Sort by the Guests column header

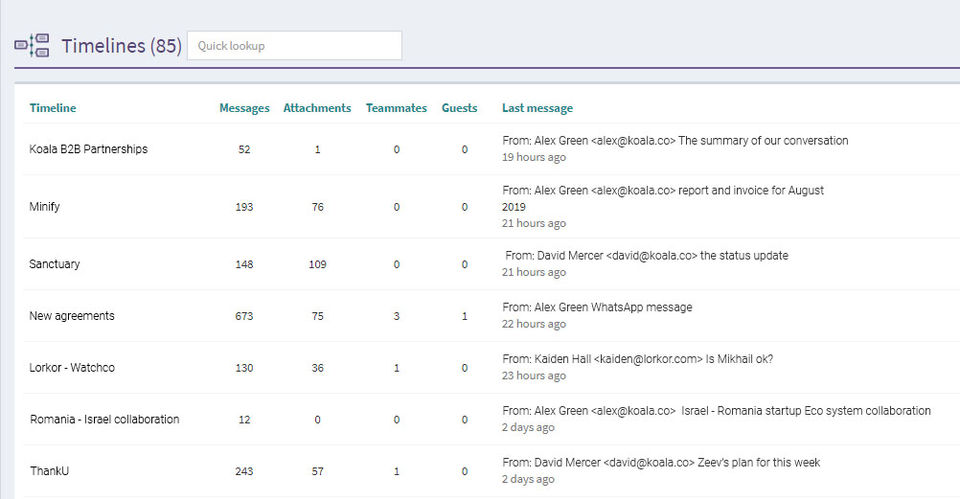(459, 108)
